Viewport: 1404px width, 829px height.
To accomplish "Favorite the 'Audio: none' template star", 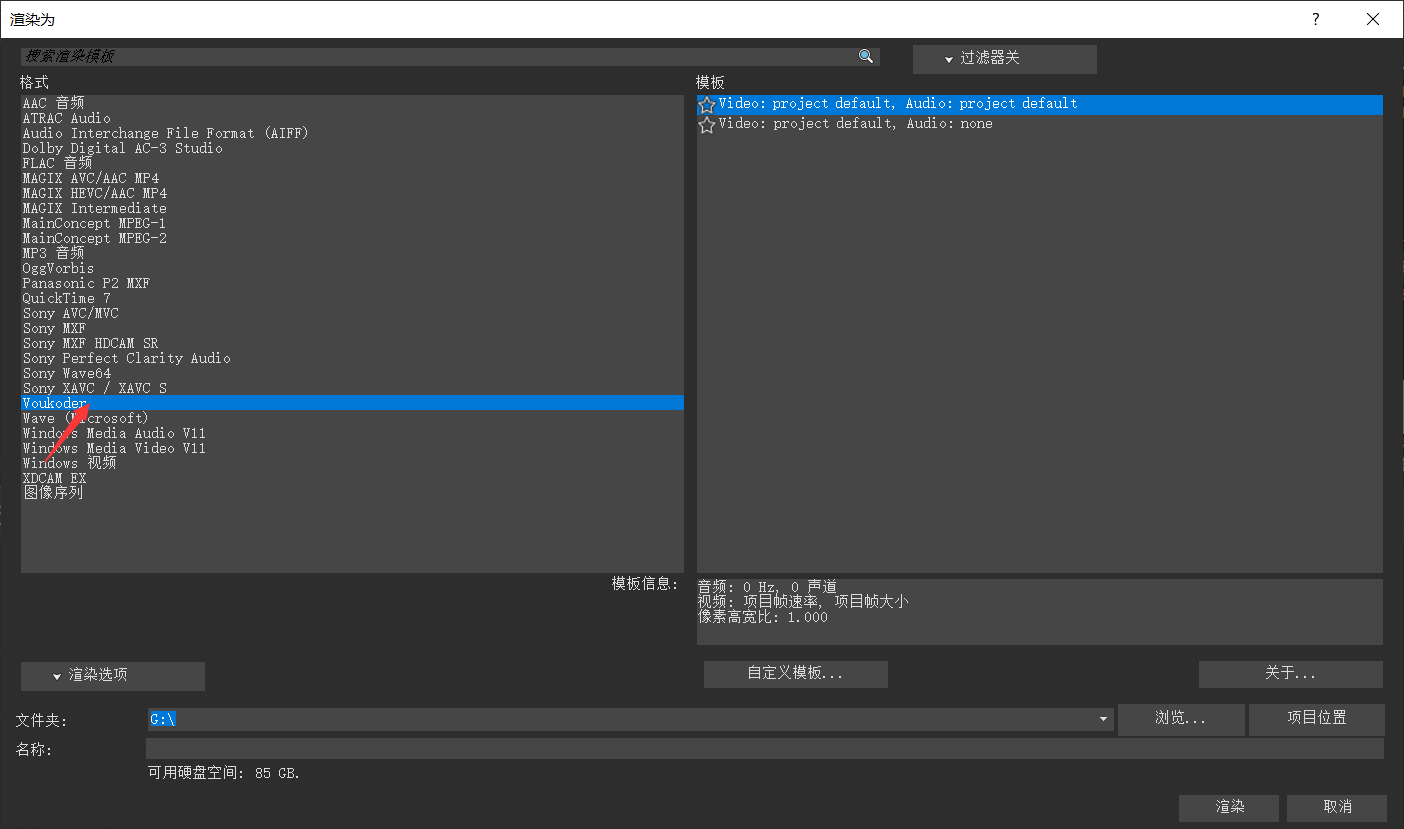I will [707, 125].
